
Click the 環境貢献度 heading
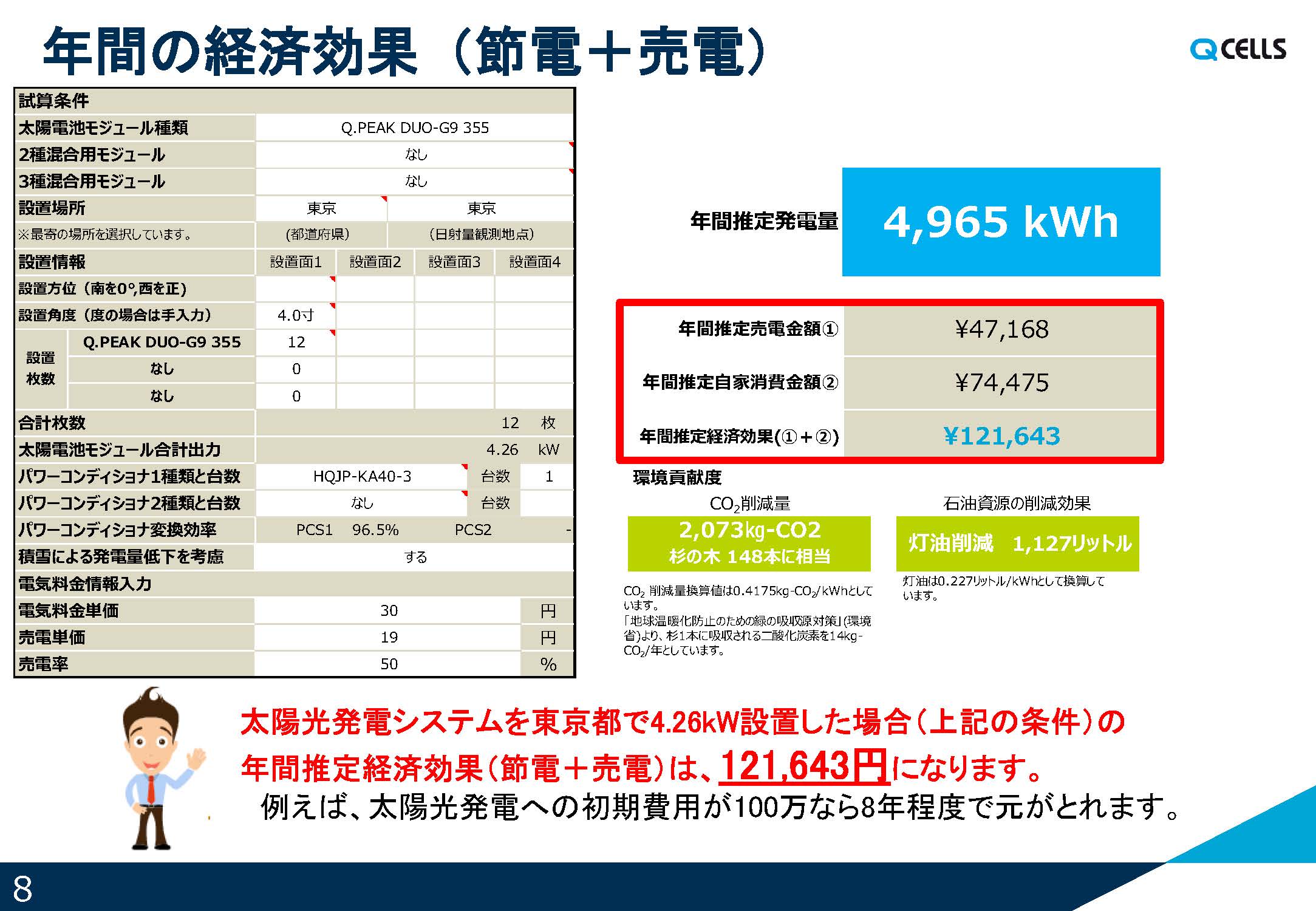click(x=677, y=477)
